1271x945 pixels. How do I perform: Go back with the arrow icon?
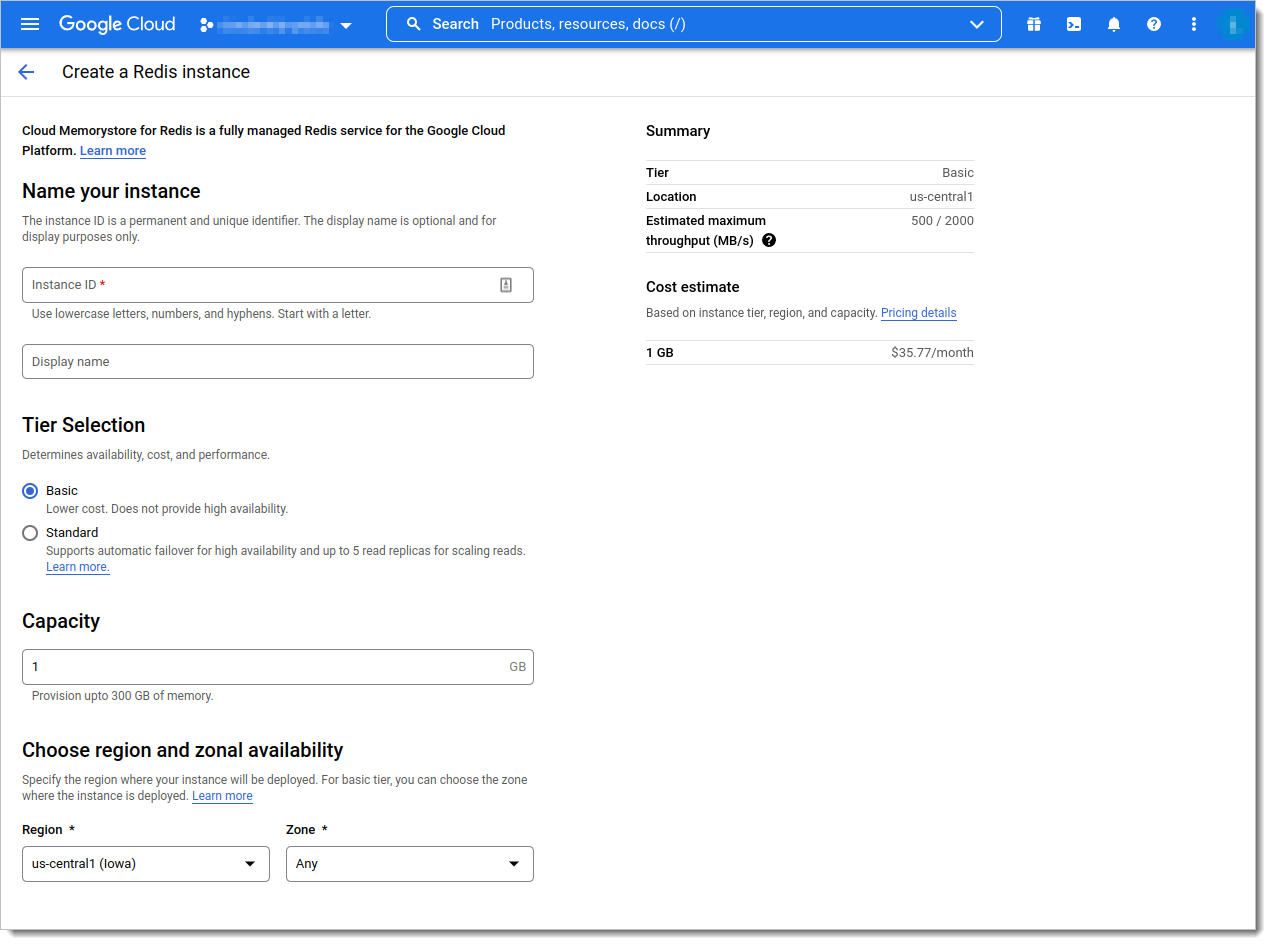26,72
